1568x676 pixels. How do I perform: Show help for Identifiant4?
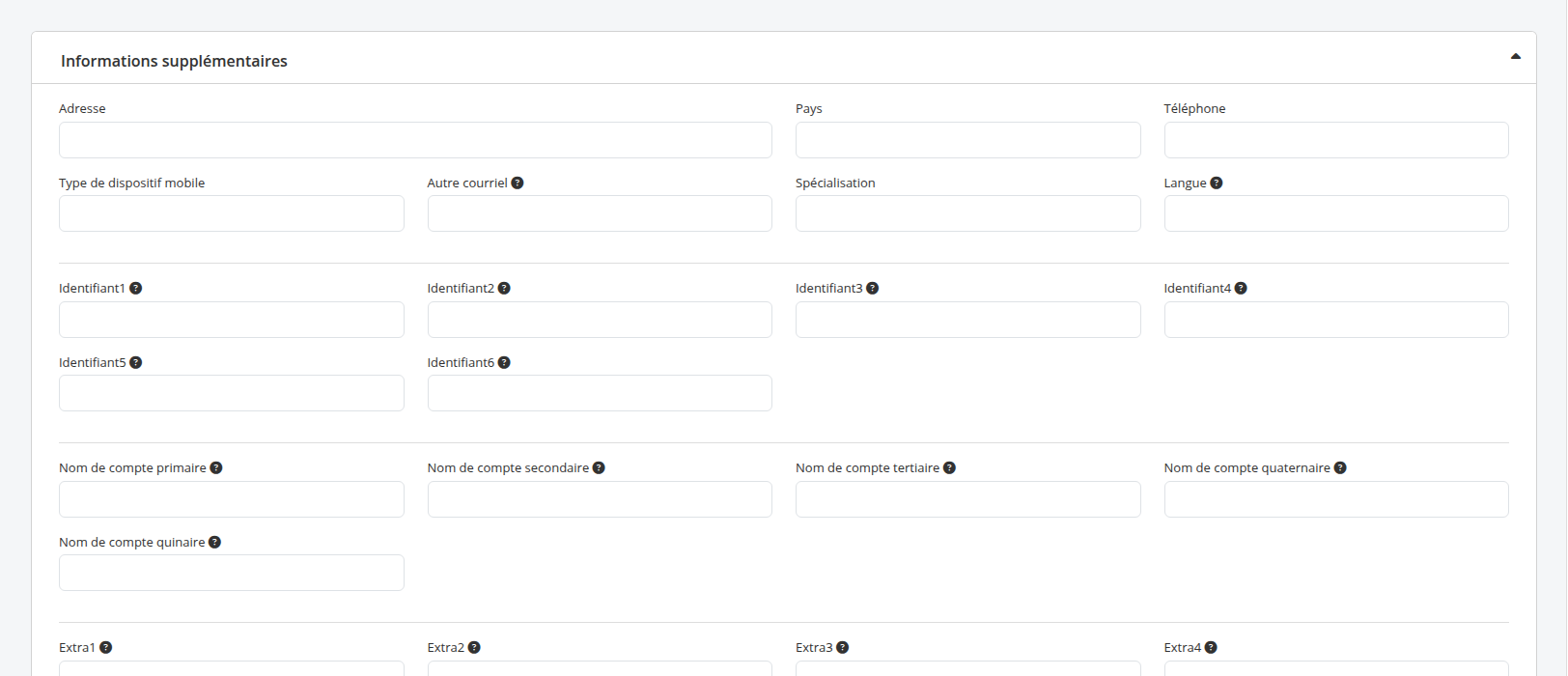point(1241,288)
